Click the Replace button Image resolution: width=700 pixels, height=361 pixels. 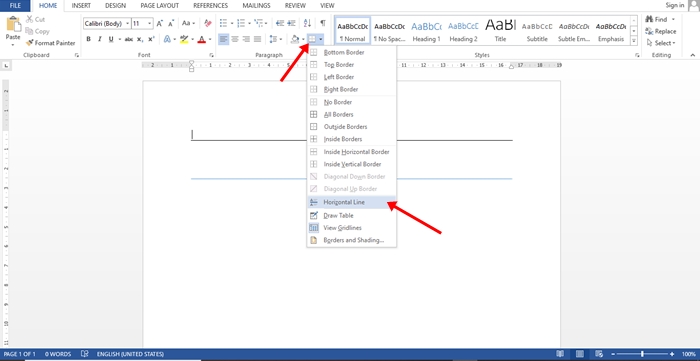[x=661, y=31]
